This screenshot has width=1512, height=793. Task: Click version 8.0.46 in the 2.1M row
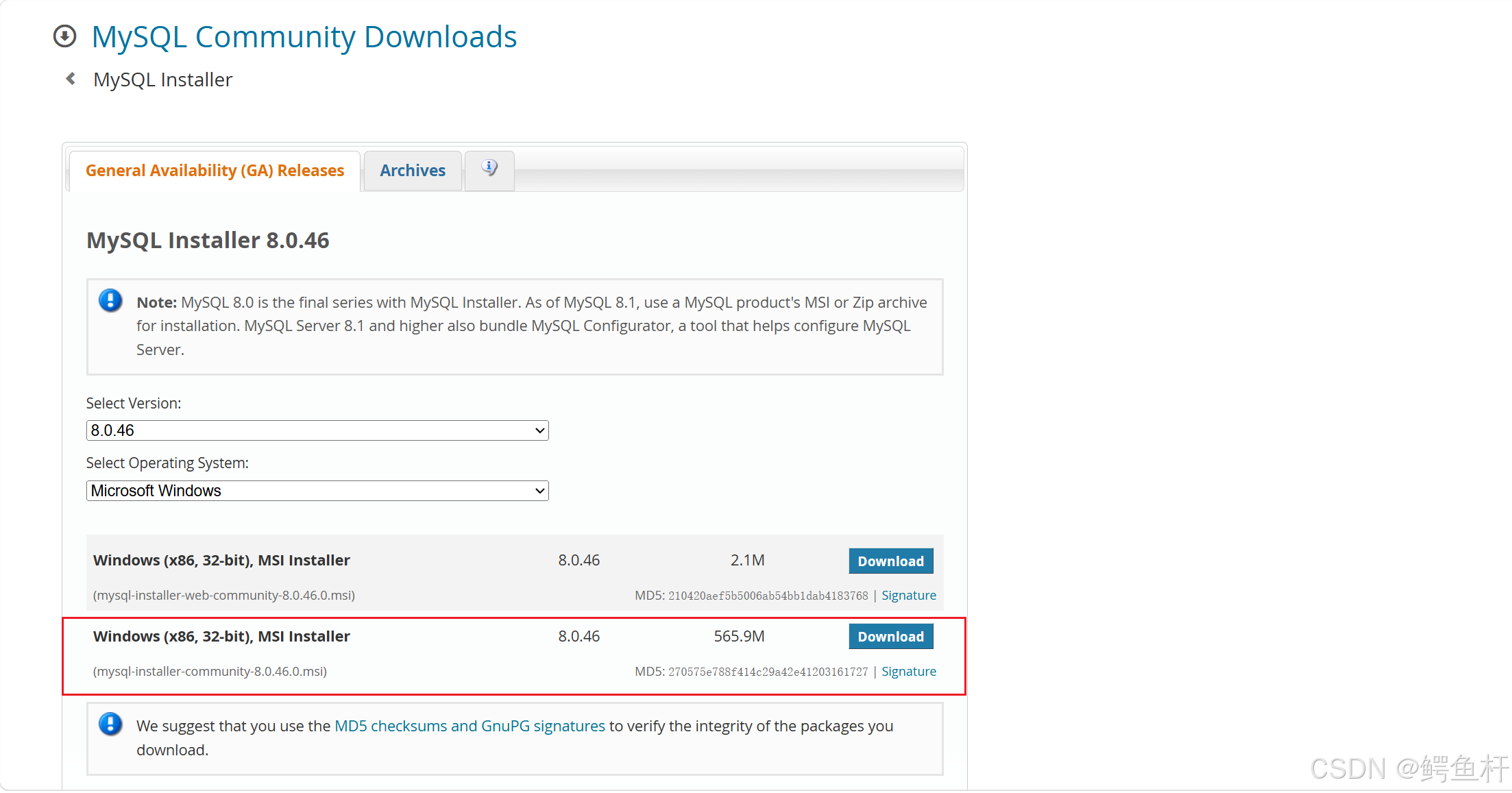(x=579, y=561)
